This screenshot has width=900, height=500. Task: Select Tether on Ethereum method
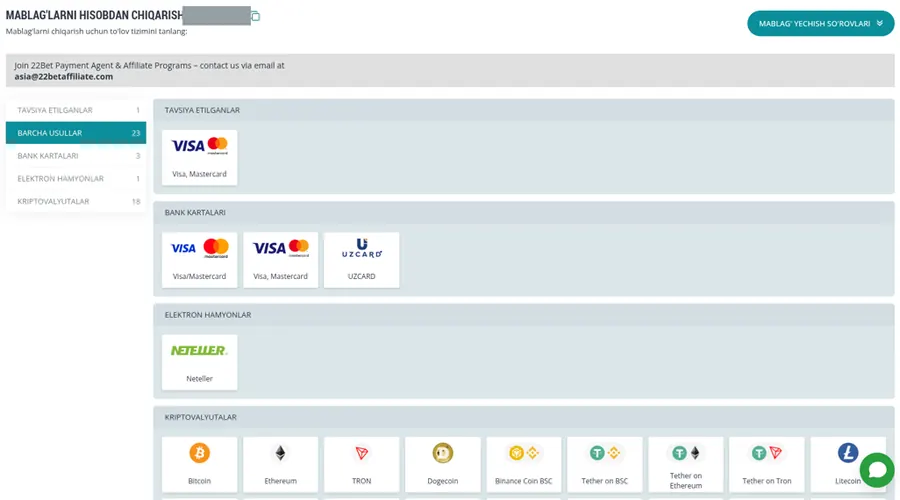pyautogui.click(x=686, y=464)
